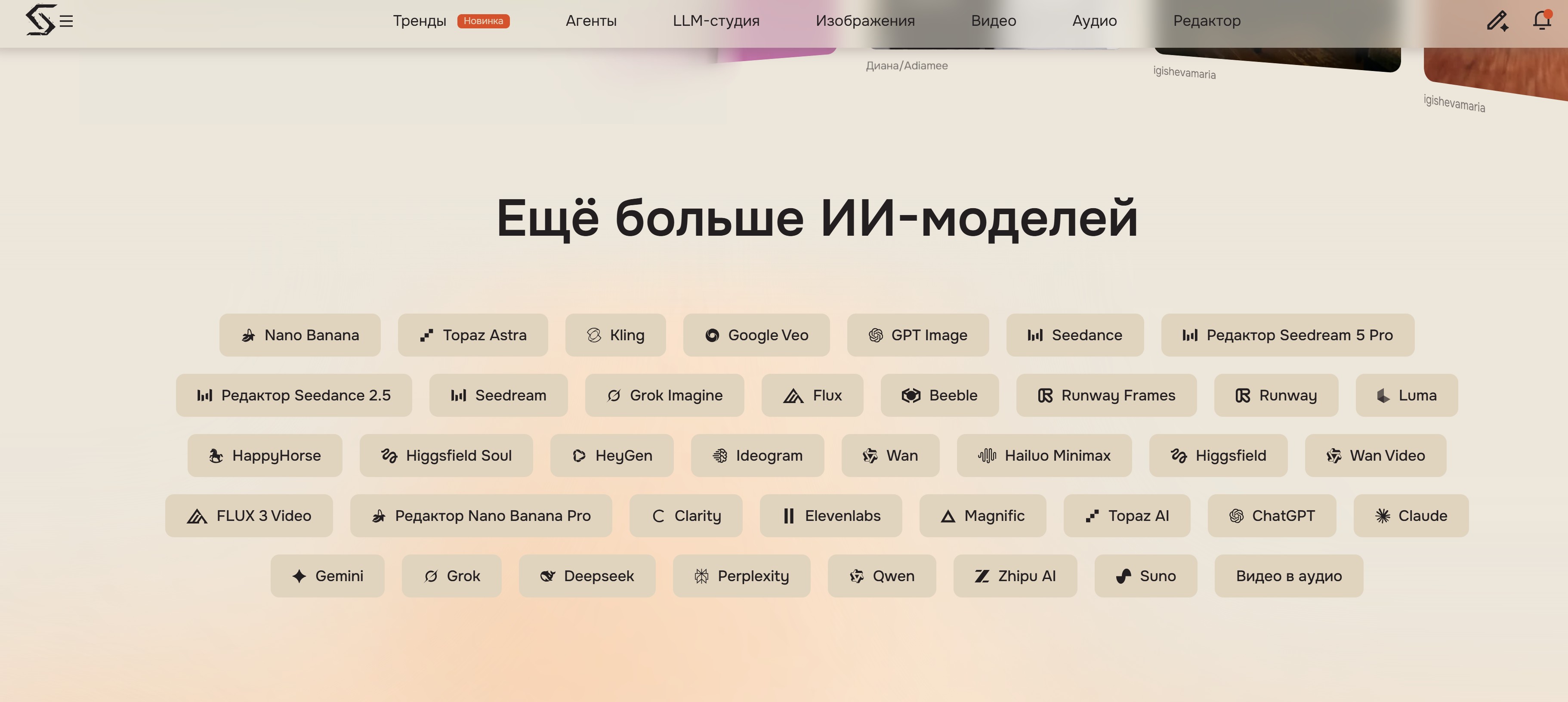
Task: Open the notifications bell icon
Action: pyautogui.click(x=1542, y=20)
